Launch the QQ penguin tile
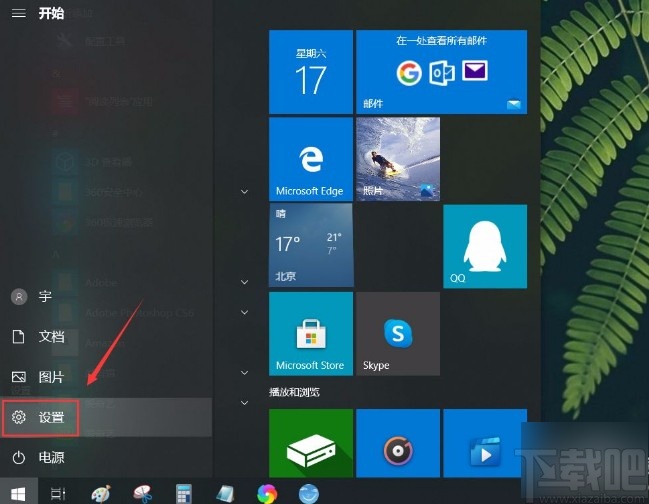Viewport: 649px width, 504px height. (x=485, y=246)
